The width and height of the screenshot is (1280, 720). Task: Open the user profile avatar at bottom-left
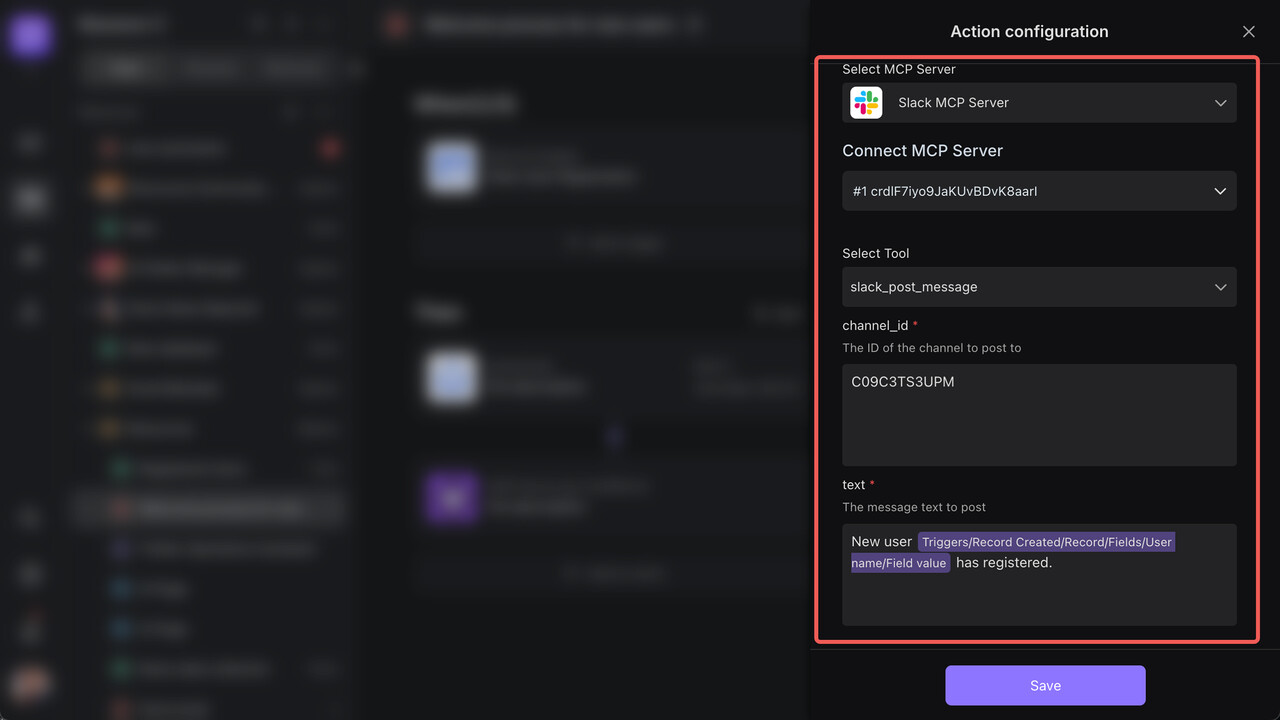tap(30, 685)
